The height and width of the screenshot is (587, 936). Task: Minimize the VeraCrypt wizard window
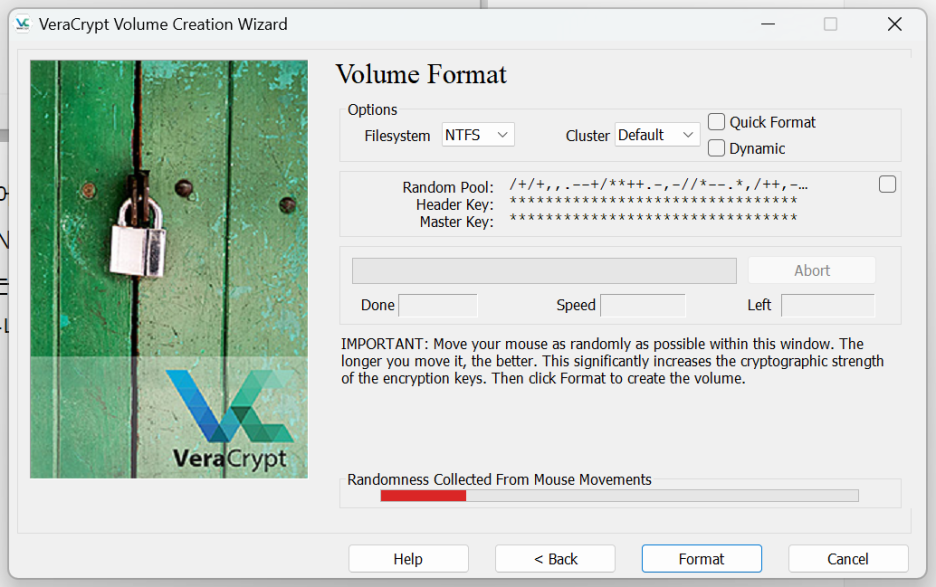768,24
